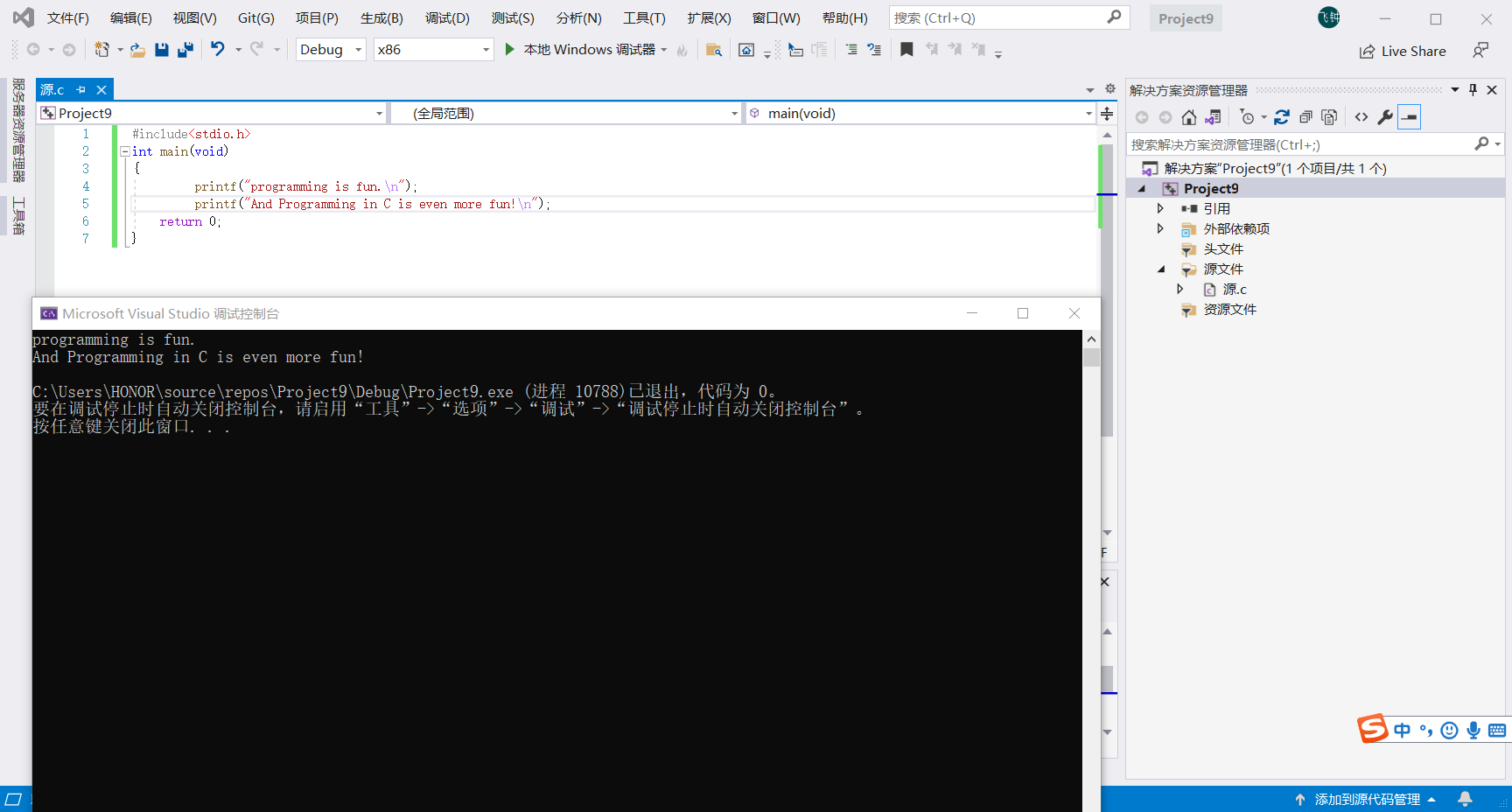Collapse the Project9 project node

point(1141,189)
